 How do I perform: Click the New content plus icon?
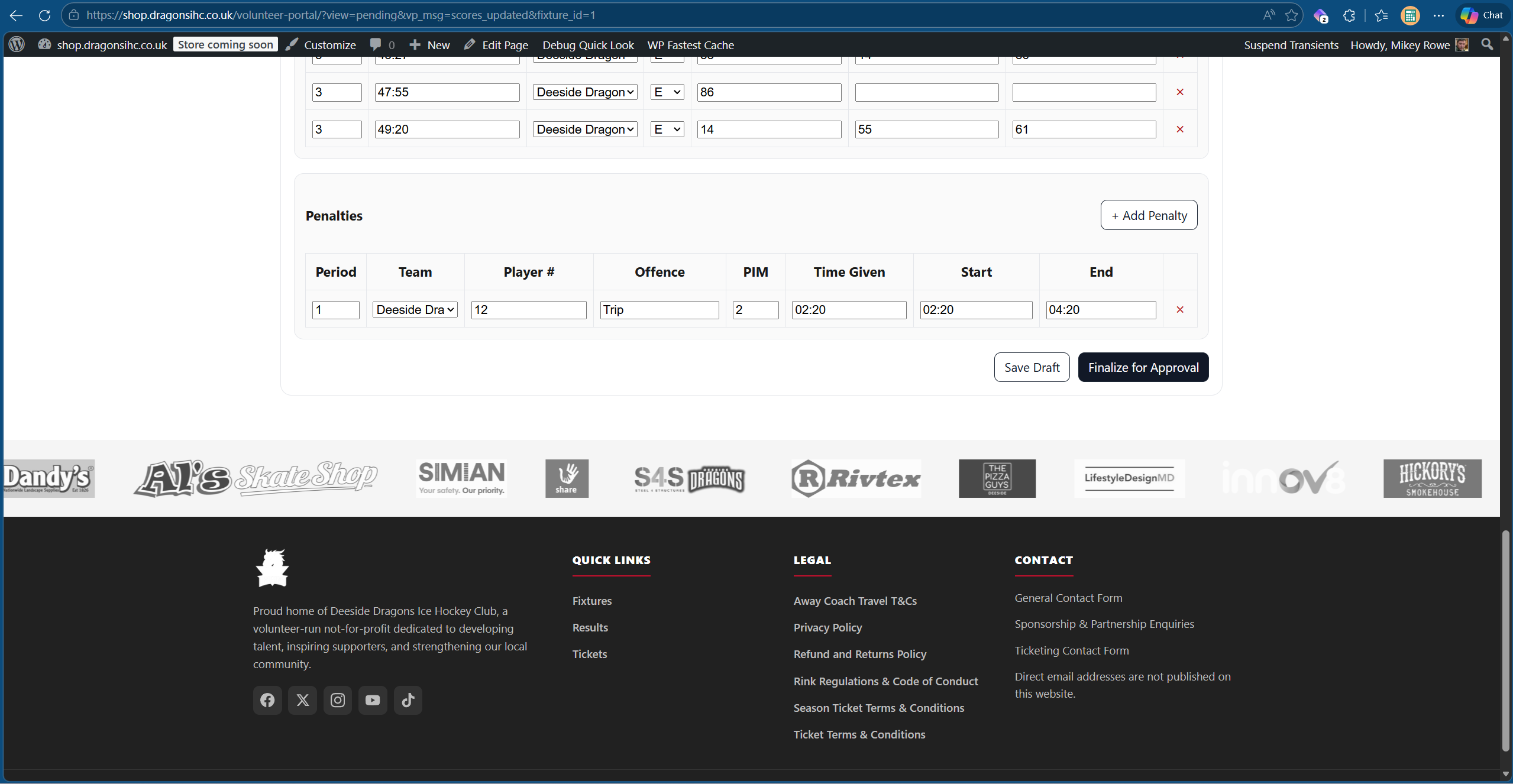(x=416, y=44)
